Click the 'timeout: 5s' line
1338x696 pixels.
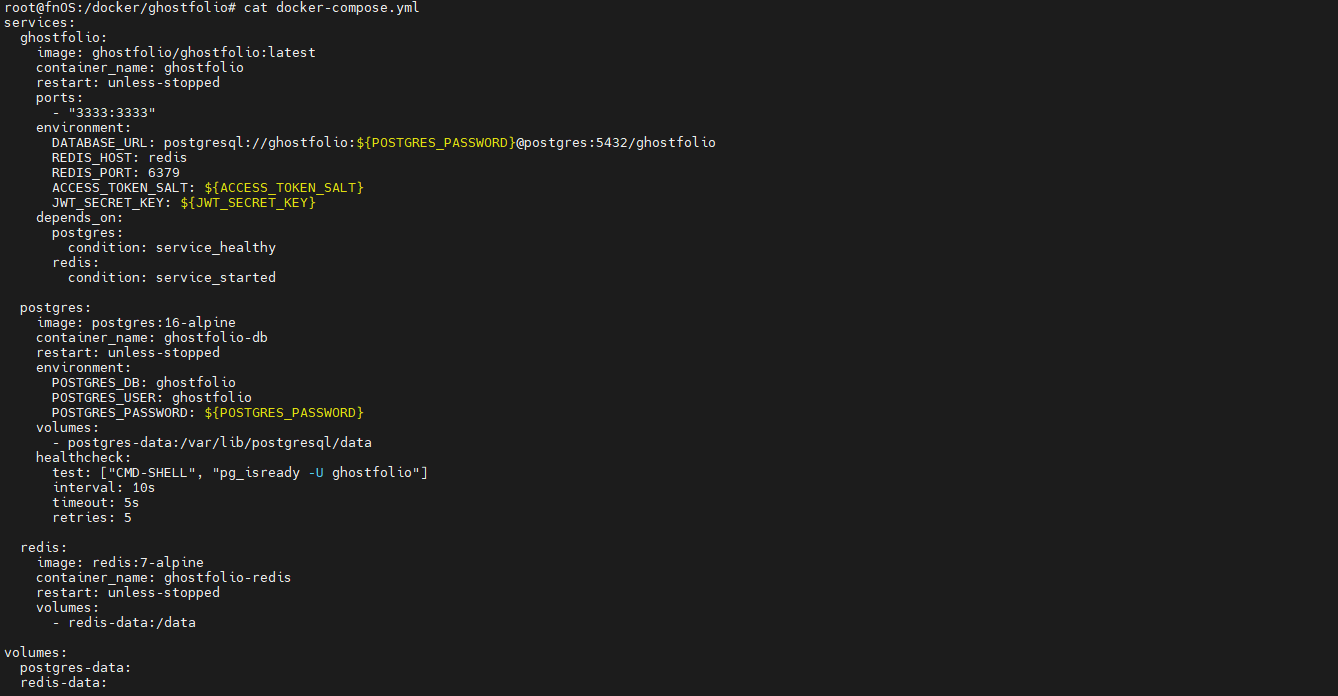coord(96,503)
